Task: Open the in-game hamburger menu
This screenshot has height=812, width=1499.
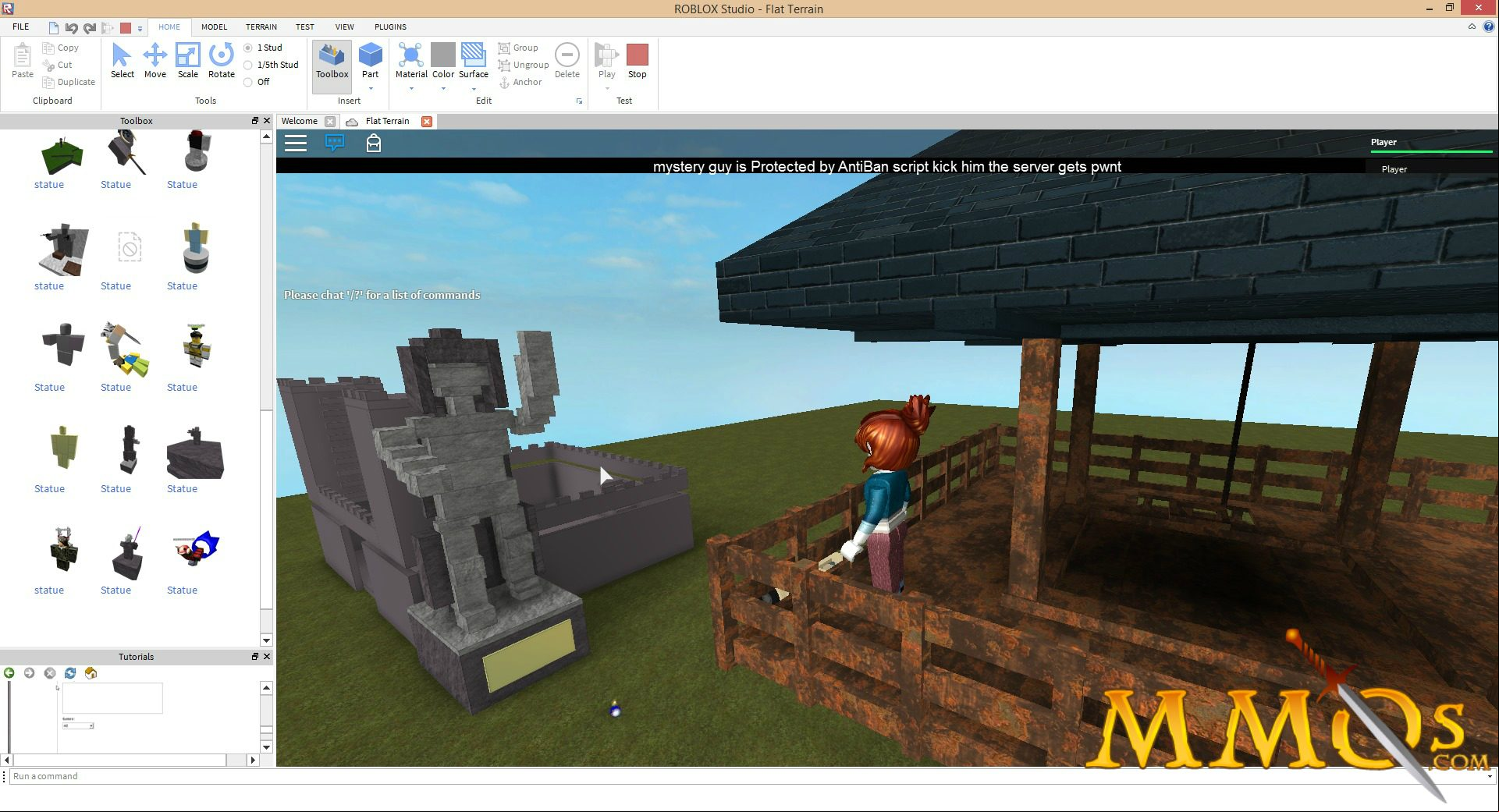Action: pyautogui.click(x=296, y=143)
